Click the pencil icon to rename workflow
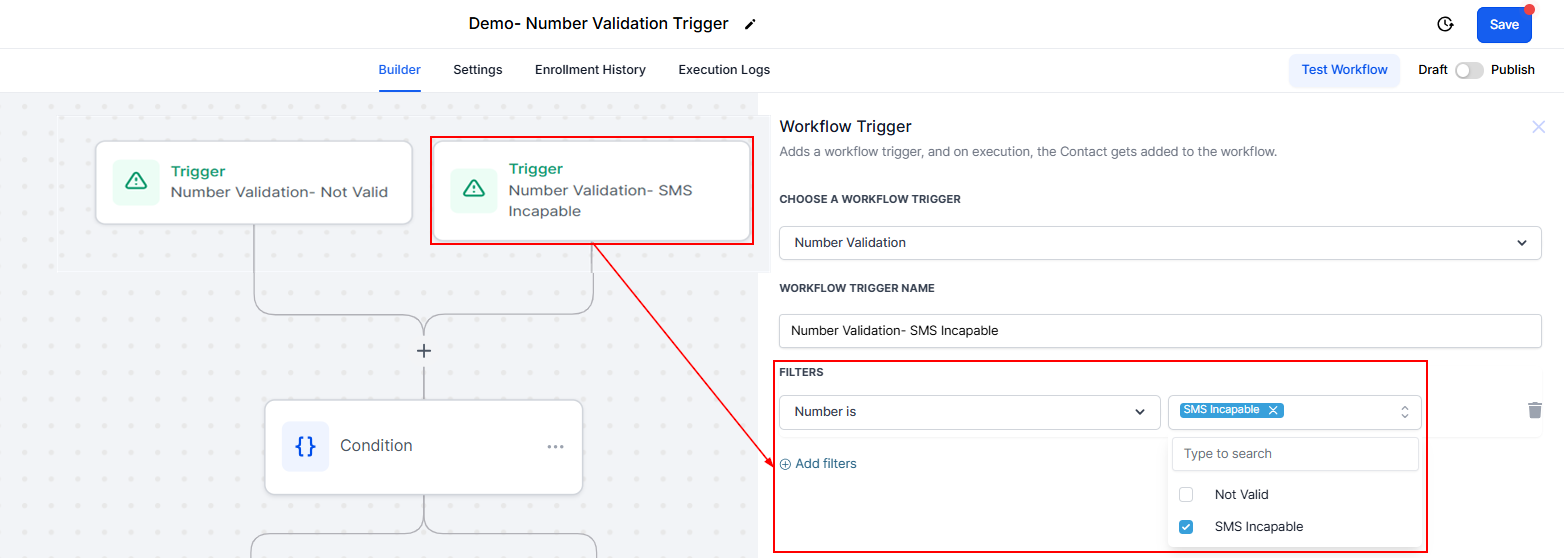The width and height of the screenshot is (1564, 558). [751, 24]
